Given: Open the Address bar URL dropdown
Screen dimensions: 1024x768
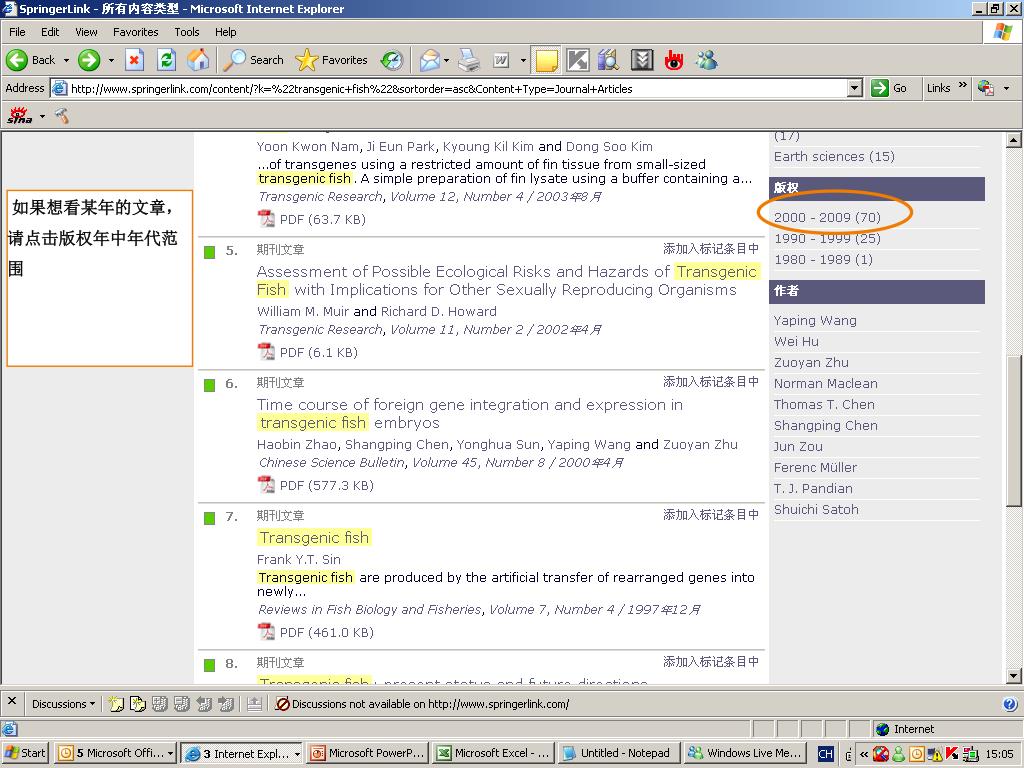Looking at the screenshot, I should click(x=855, y=88).
